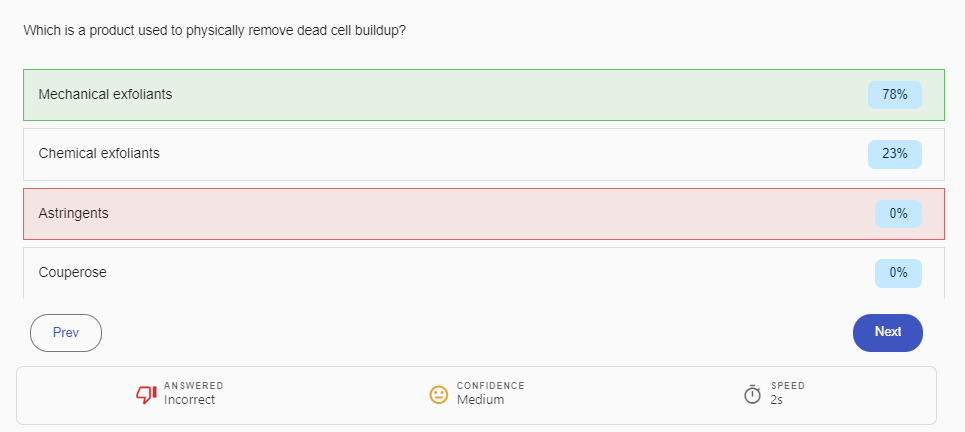Click the 23% response badge

894,154
